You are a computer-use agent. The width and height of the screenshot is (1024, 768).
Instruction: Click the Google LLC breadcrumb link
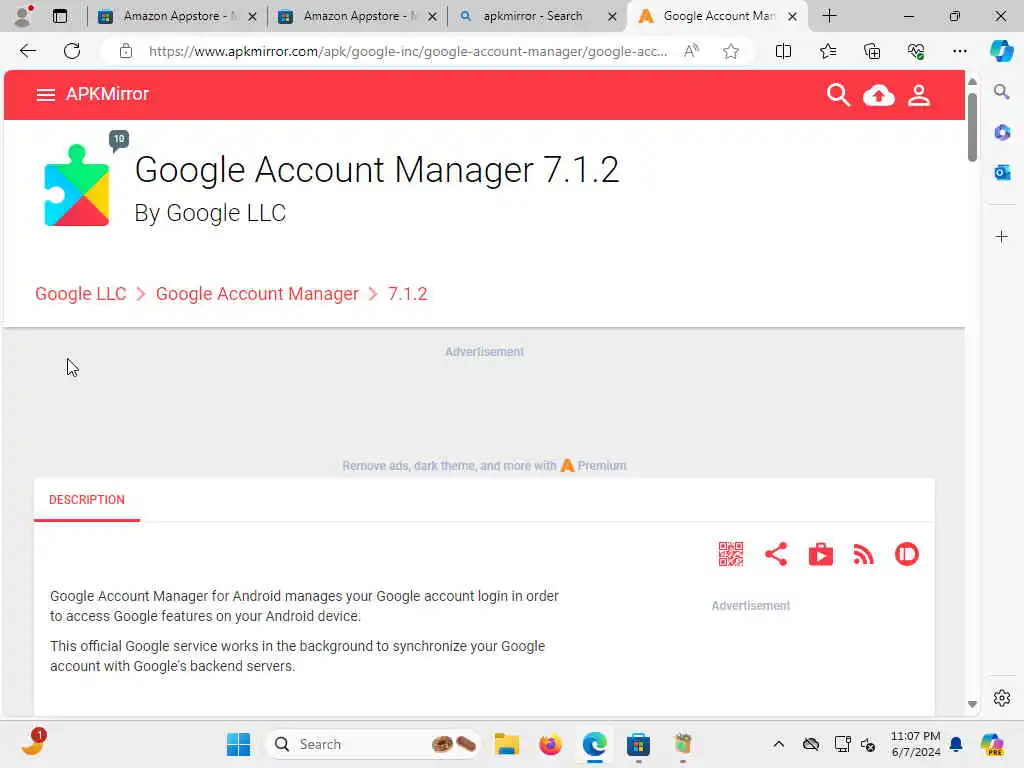click(x=80, y=294)
